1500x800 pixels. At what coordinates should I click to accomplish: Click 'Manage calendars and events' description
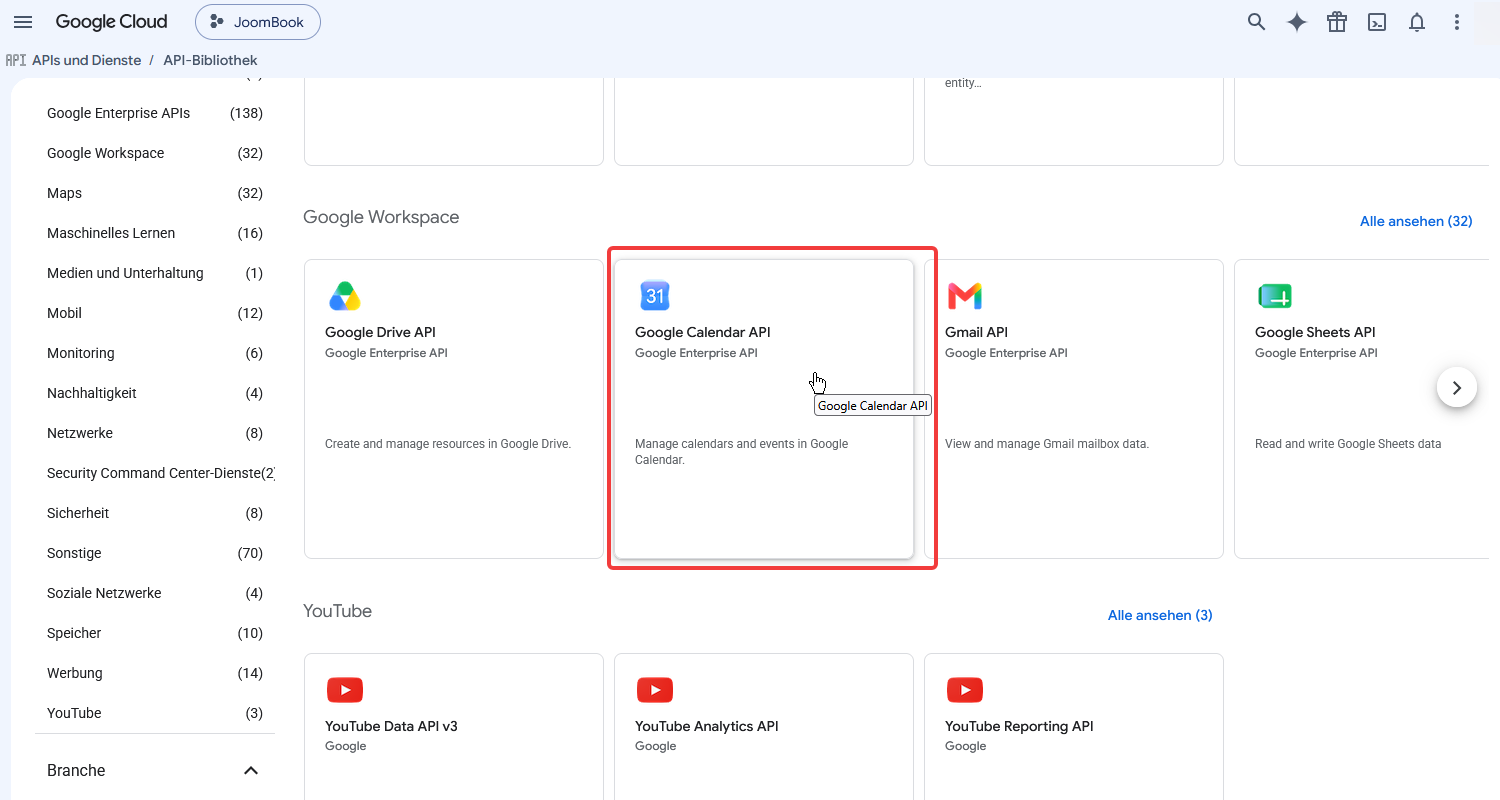741,452
